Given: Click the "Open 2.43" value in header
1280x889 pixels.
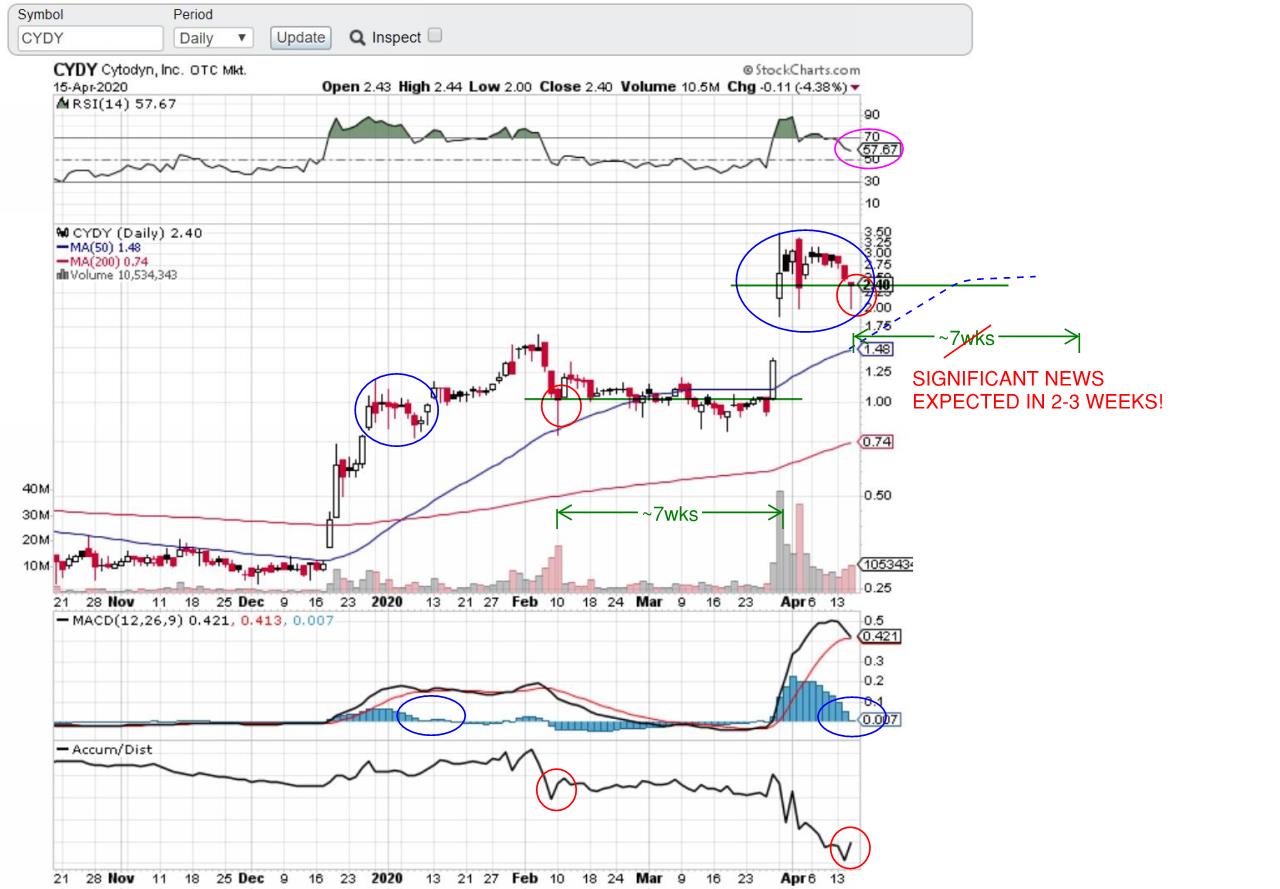Looking at the screenshot, I should click(x=358, y=87).
